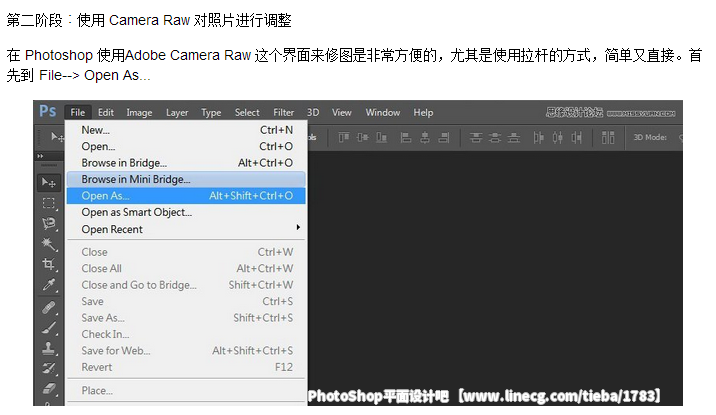
Task: Choose New... from File menu
Action: (x=186, y=130)
